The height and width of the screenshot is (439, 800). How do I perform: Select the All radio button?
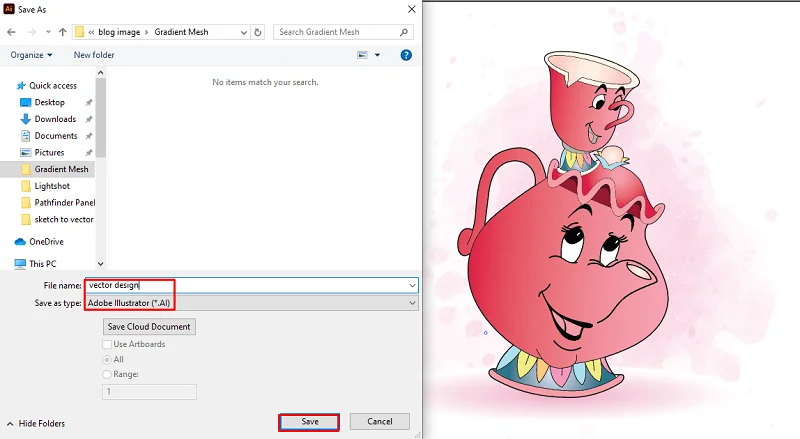(x=107, y=360)
